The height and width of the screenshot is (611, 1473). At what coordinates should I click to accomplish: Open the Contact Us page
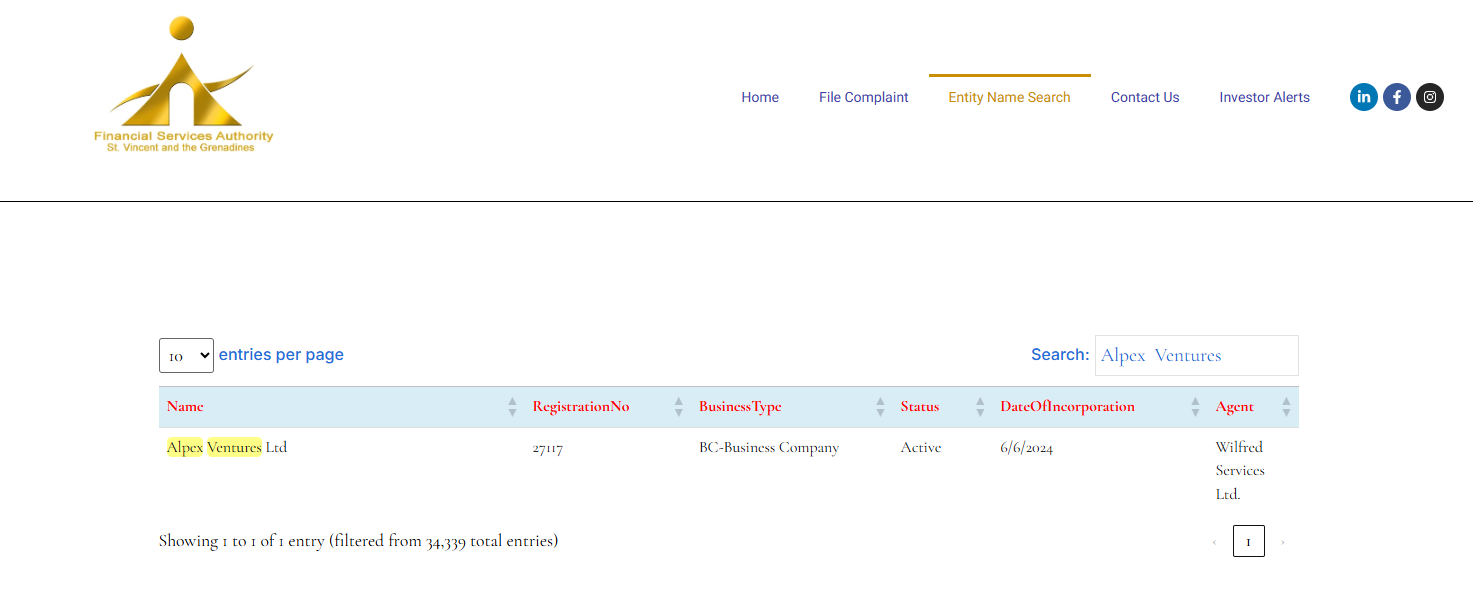tap(1145, 97)
